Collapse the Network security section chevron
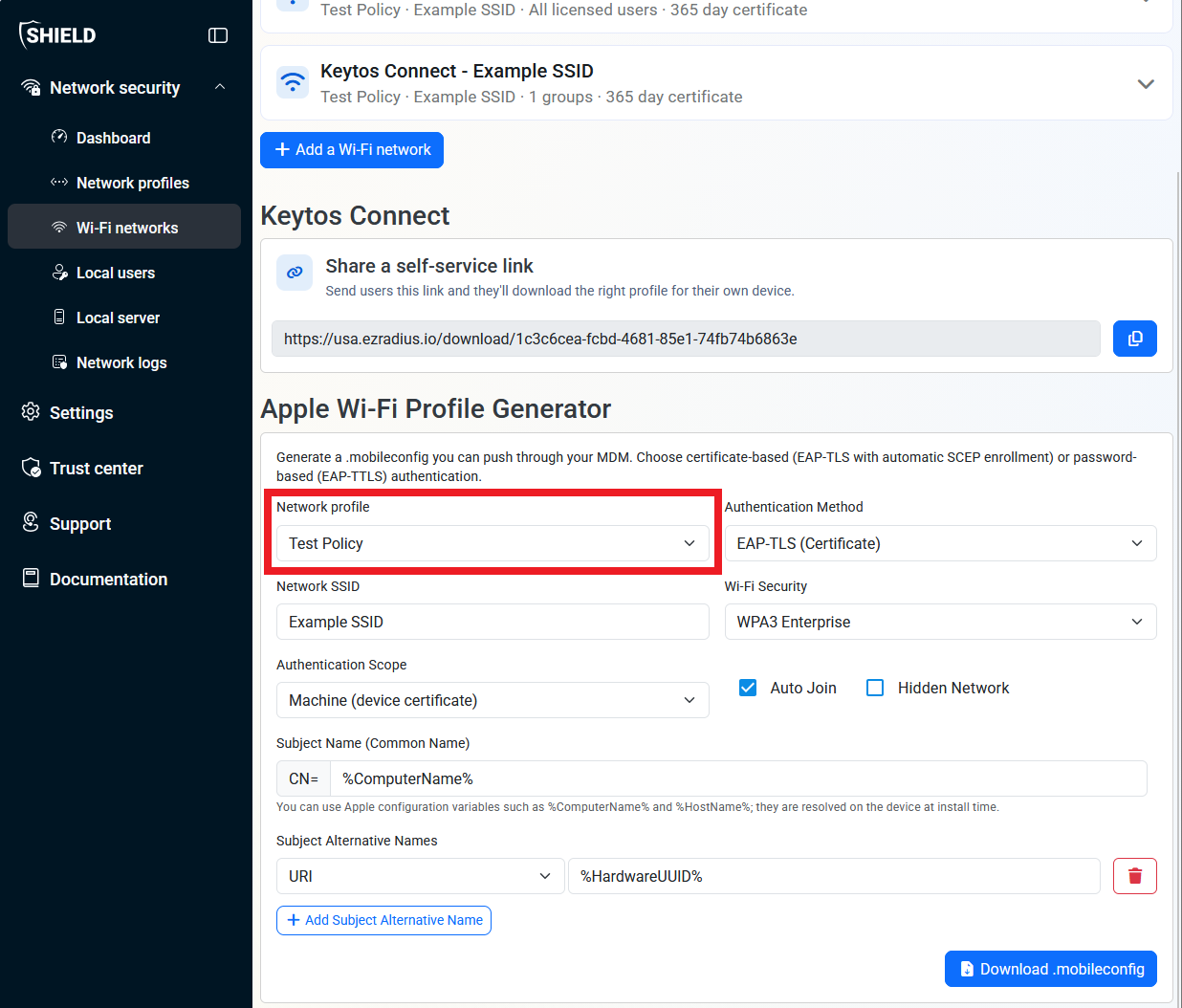This screenshot has width=1182, height=1008. (x=220, y=87)
